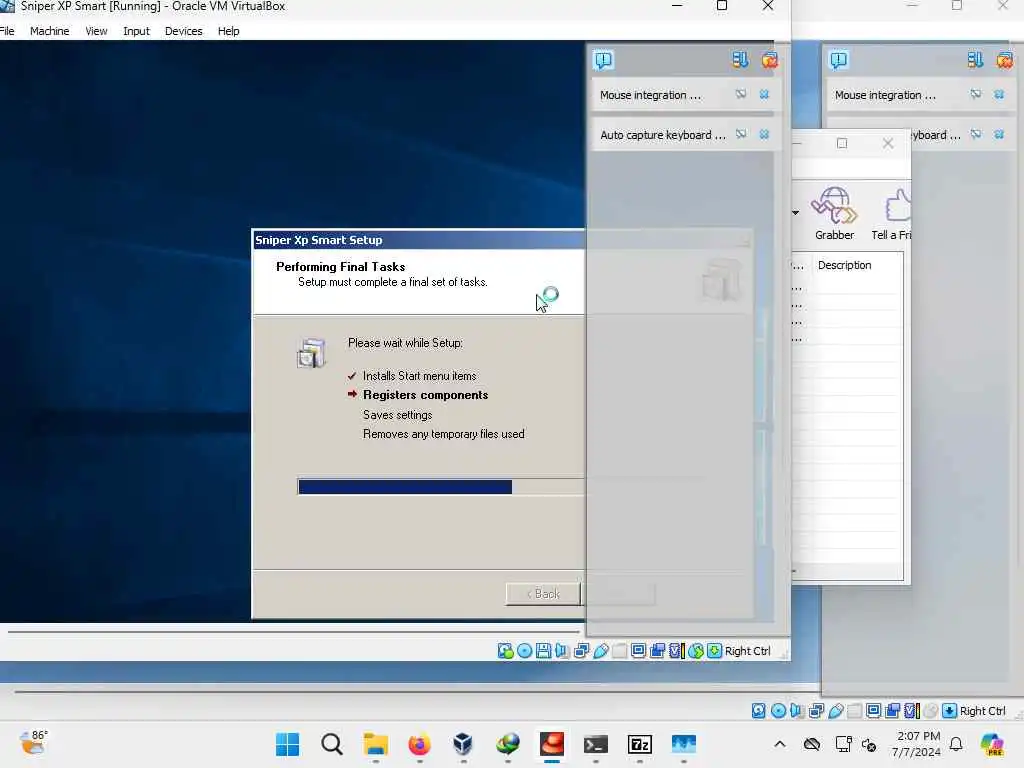Image resolution: width=1024 pixels, height=768 pixels.
Task: Click Right Ctrl host key label in Sniper XP Smart window
Action: (x=748, y=651)
